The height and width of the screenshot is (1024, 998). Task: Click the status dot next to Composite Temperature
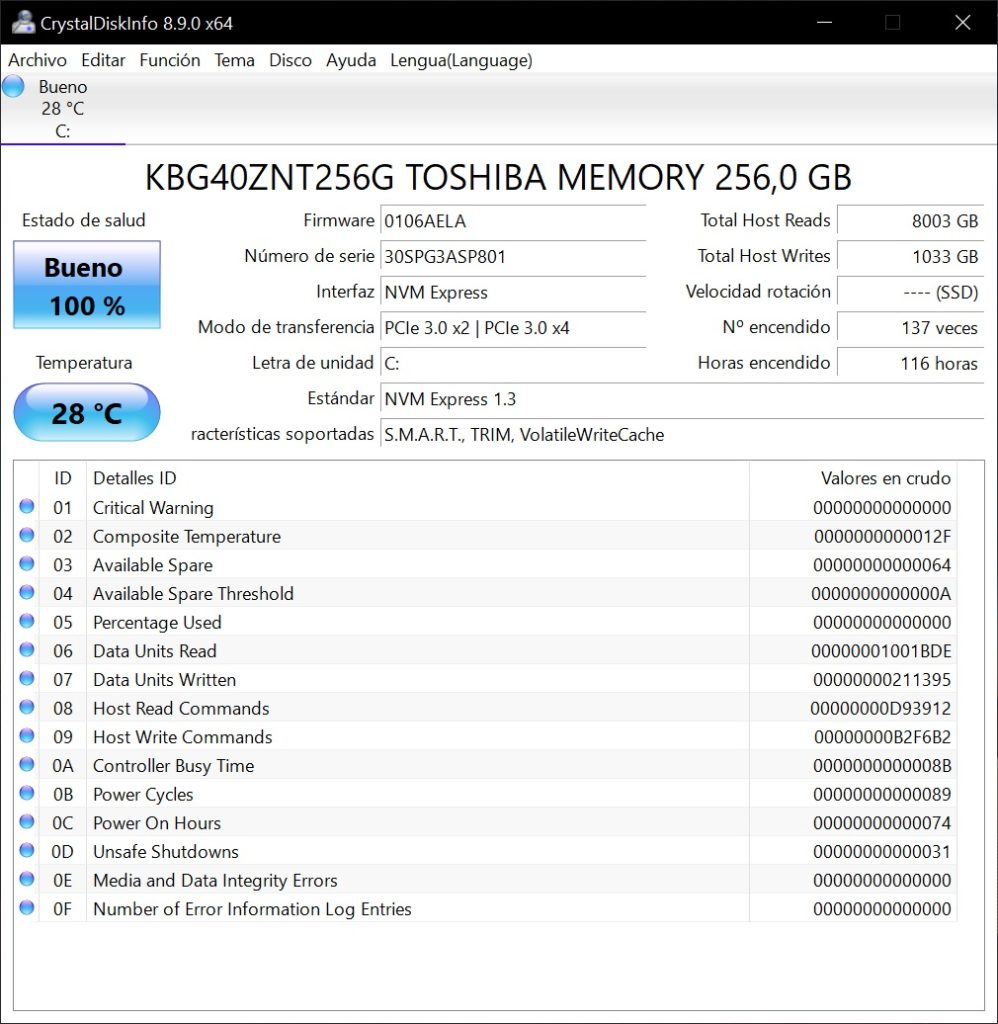[x=27, y=537]
